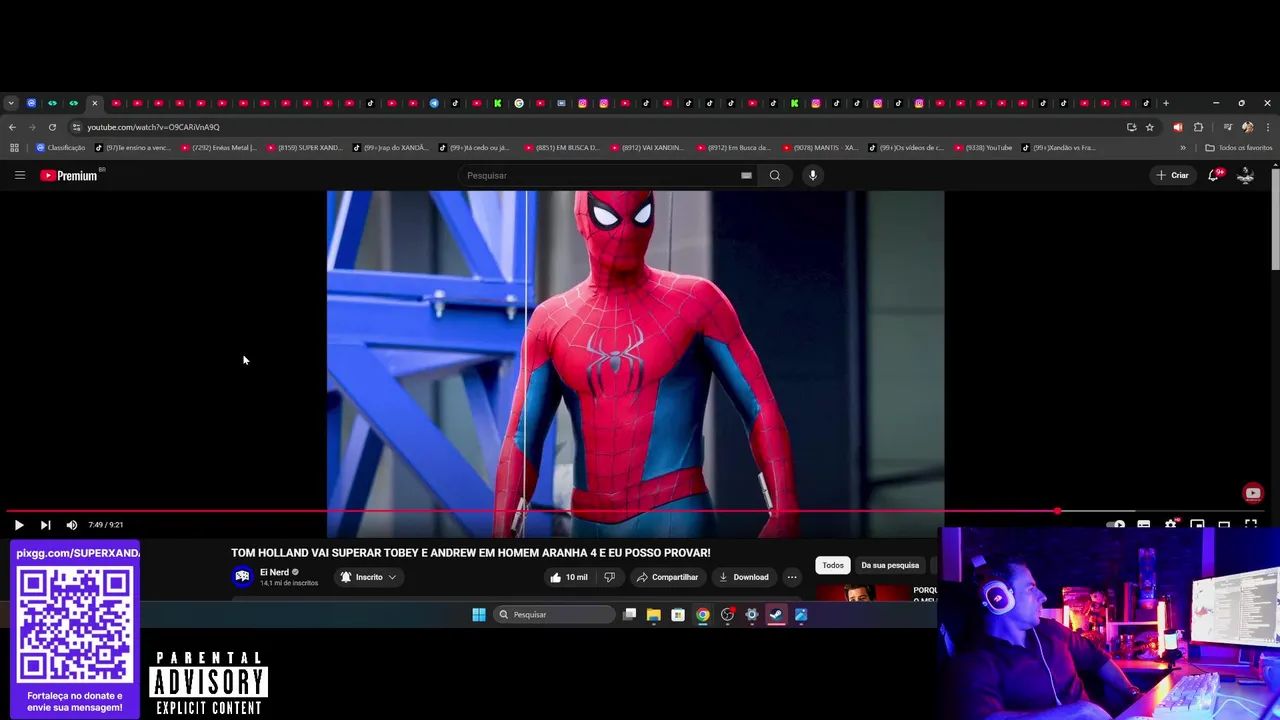The image size is (1280, 720).
Task: Share the video via Compartilhar
Action: [x=667, y=577]
